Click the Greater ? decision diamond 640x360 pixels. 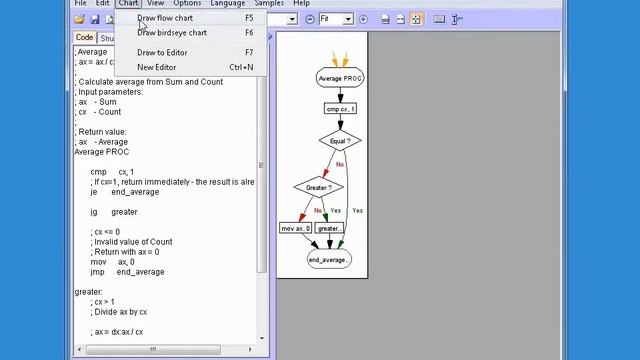(318, 188)
